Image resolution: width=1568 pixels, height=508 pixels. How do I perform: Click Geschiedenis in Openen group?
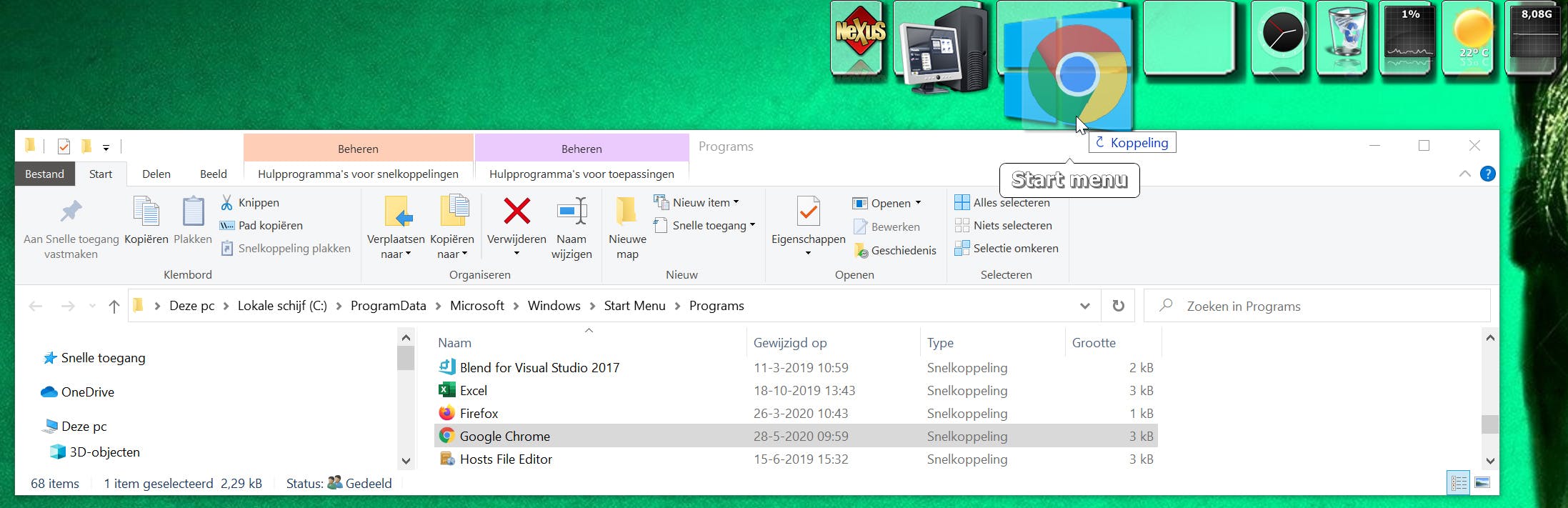coord(895,251)
